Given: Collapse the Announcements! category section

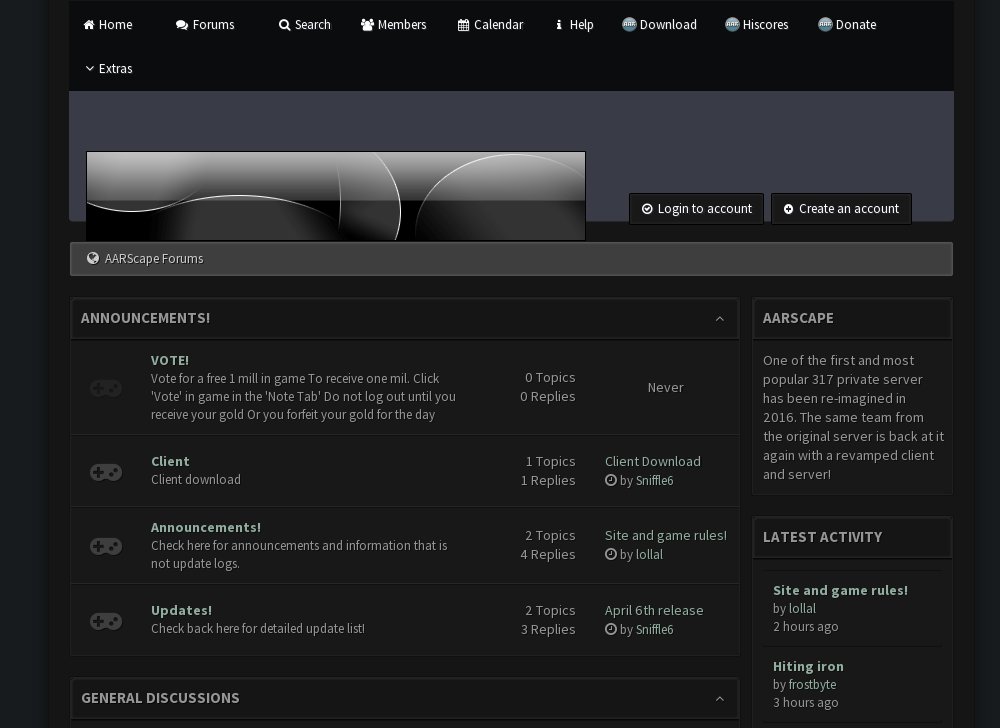Looking at the screenshot, I should point(719,319).
